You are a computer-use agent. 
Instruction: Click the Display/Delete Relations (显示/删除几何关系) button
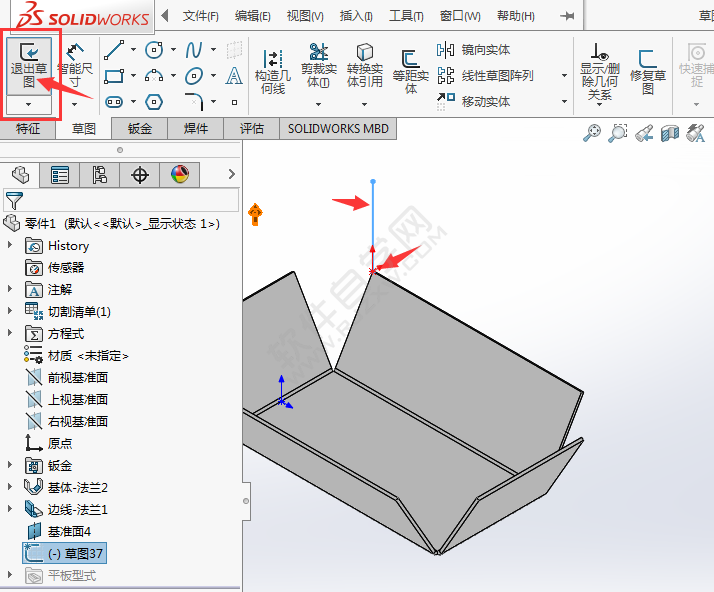pos(599,72)
